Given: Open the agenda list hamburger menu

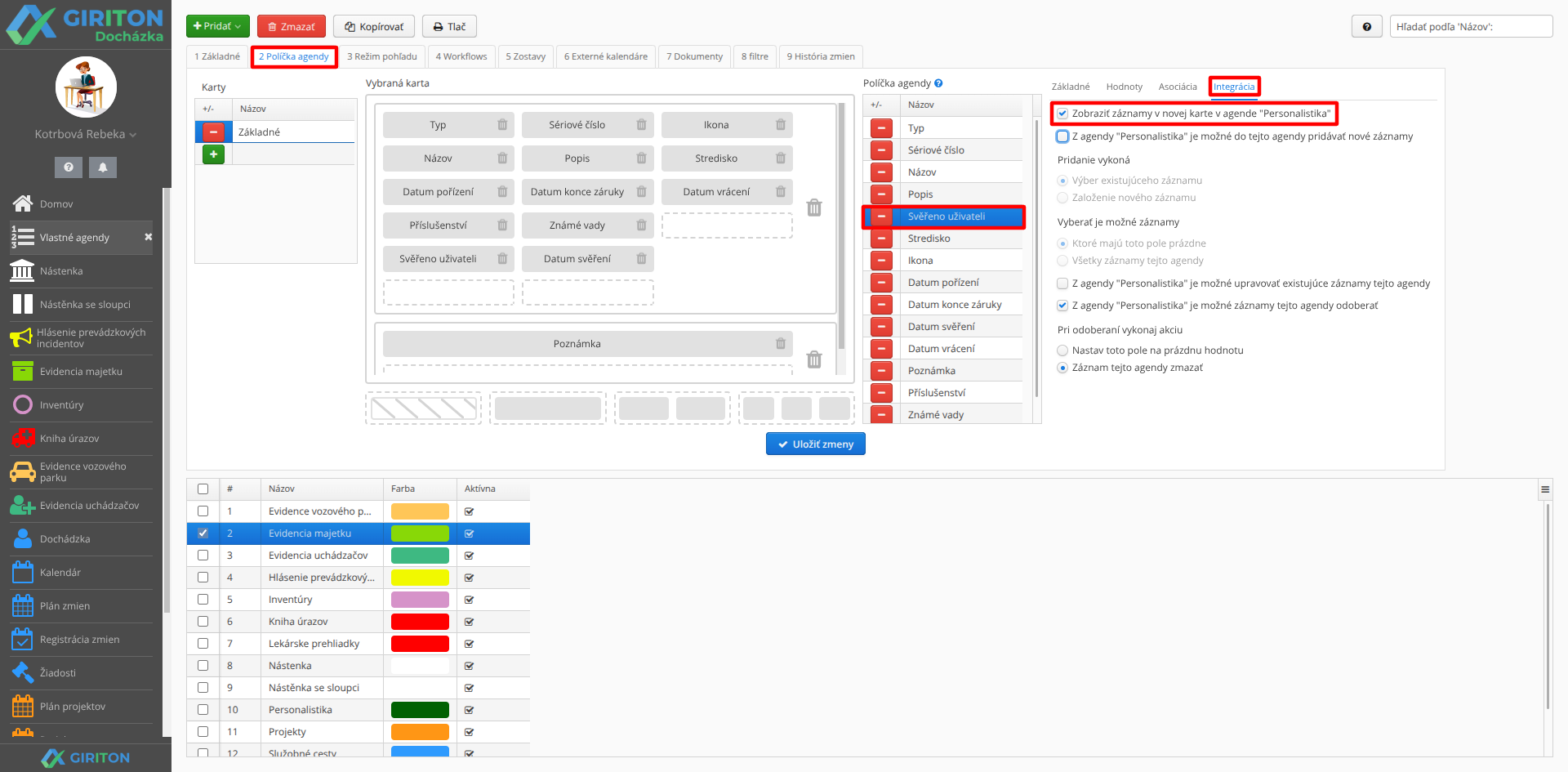Looking at the screenshot, I should (x=1545, y=489).
